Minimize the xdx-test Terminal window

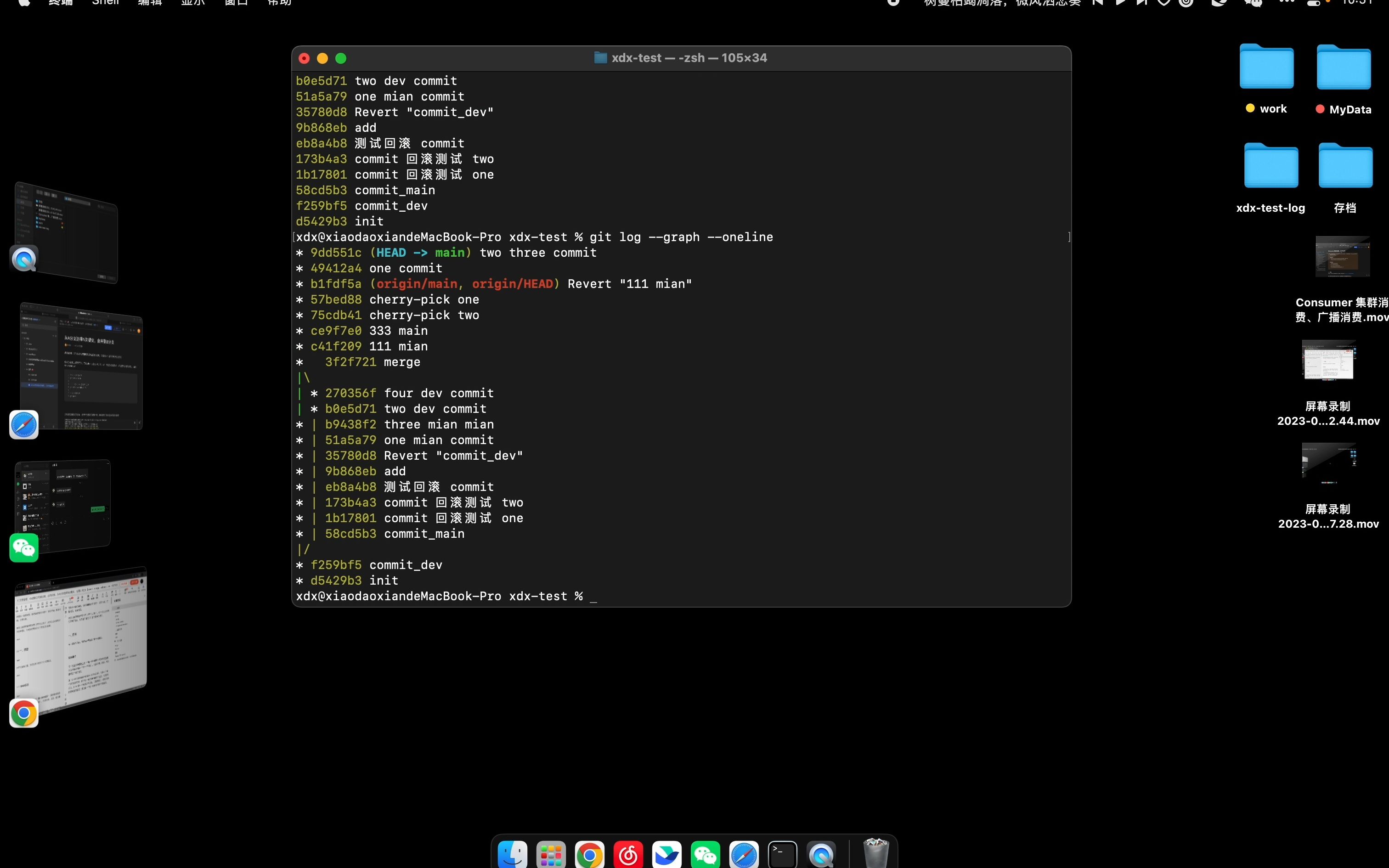tap(322, 58)
